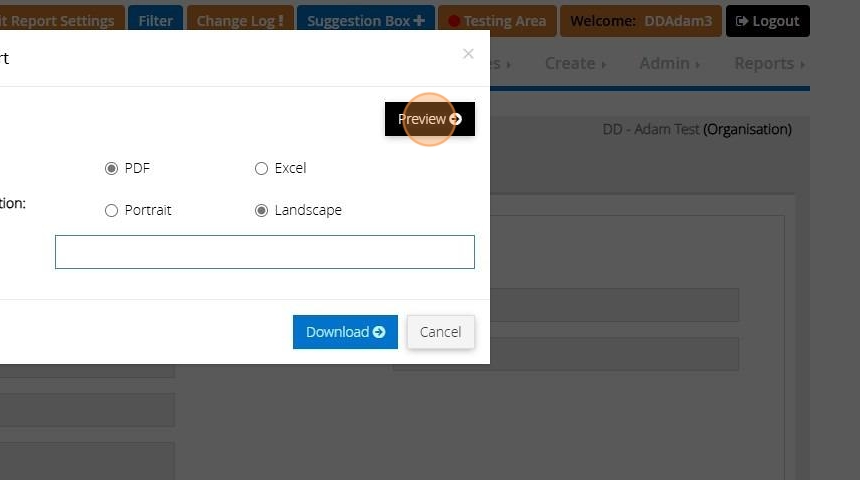Open the Filter tab
860x480 pixels.
point(155,21)
